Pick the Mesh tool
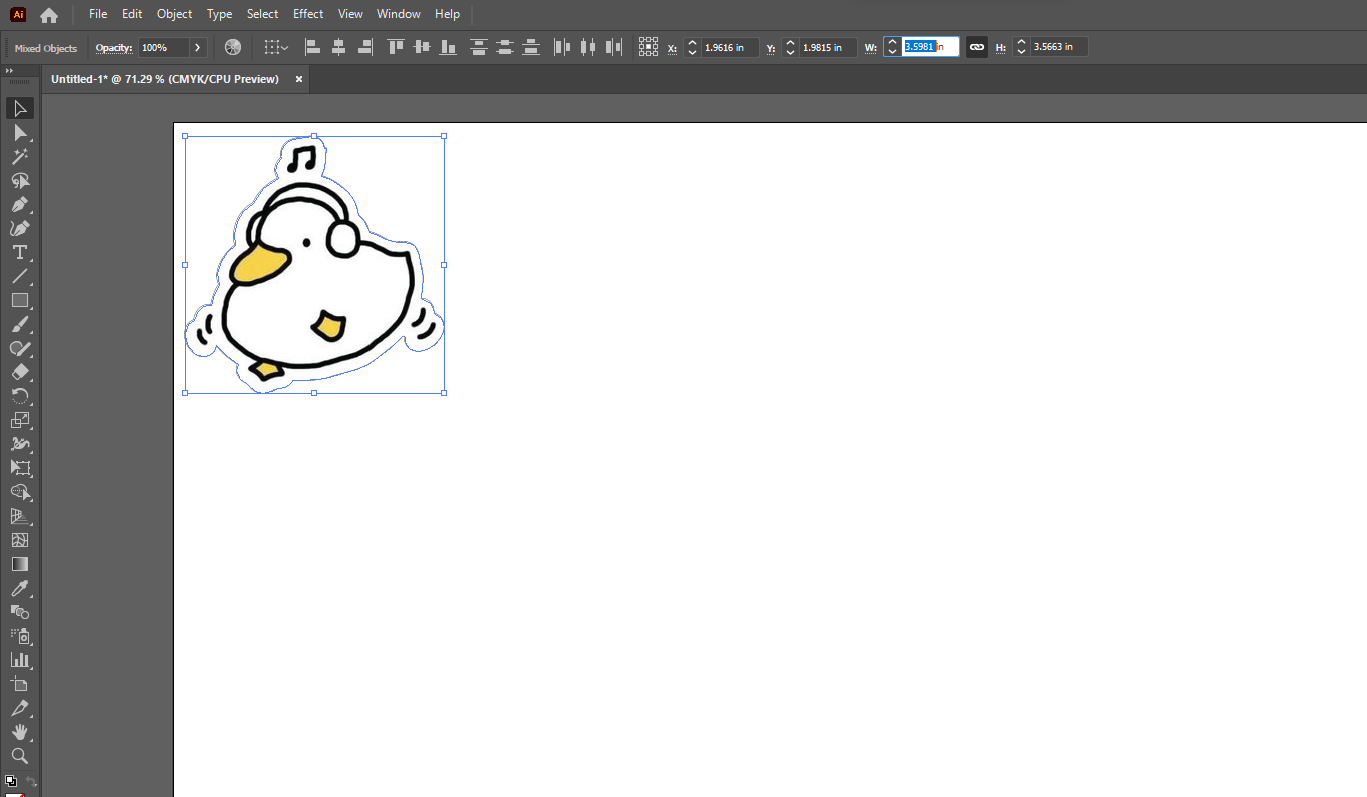Image resolution: width=1367 pixels, height=797 pixels. (19, 540)
